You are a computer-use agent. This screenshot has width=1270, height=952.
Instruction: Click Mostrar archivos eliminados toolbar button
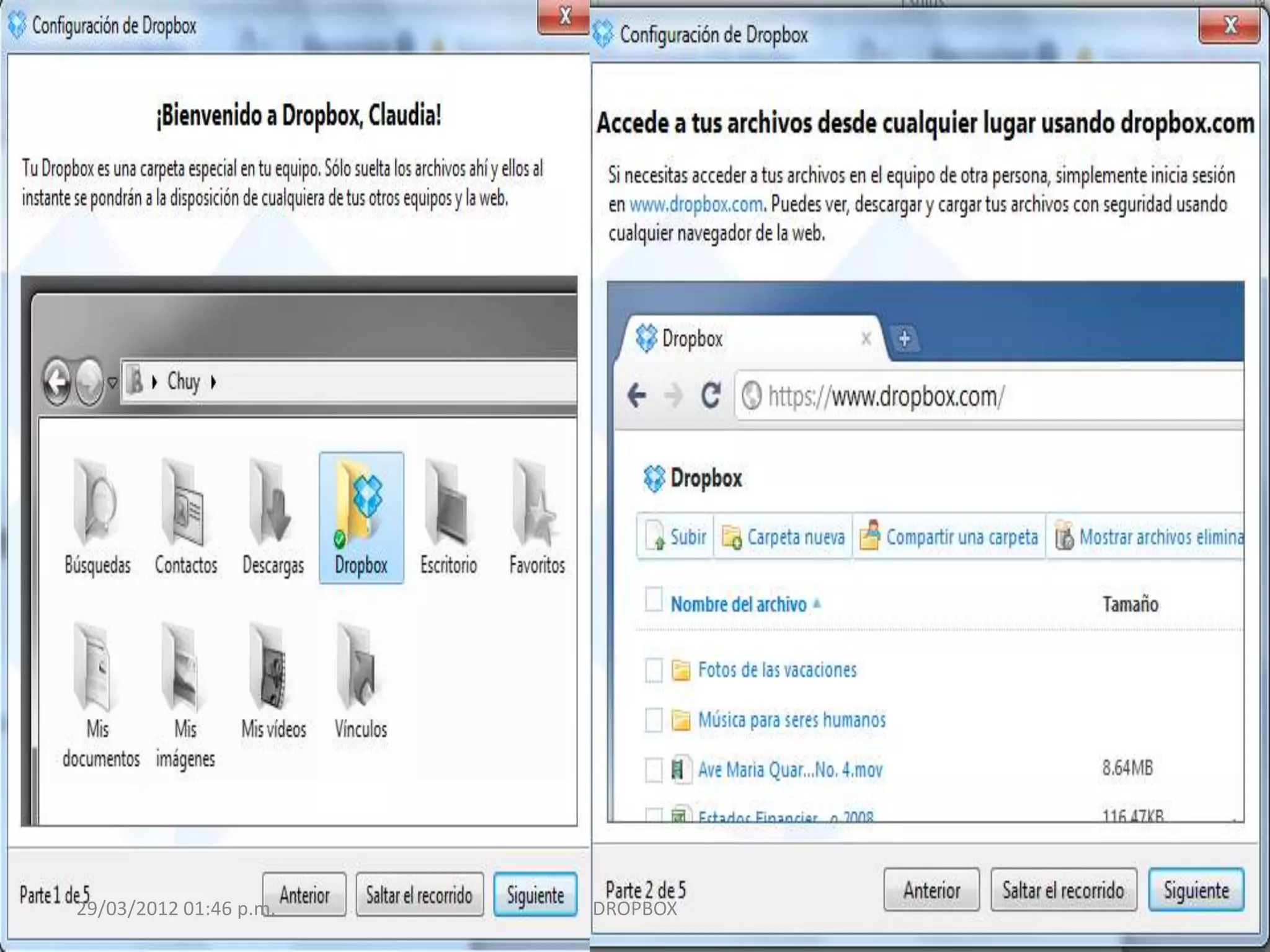(x=1146, y=536)
